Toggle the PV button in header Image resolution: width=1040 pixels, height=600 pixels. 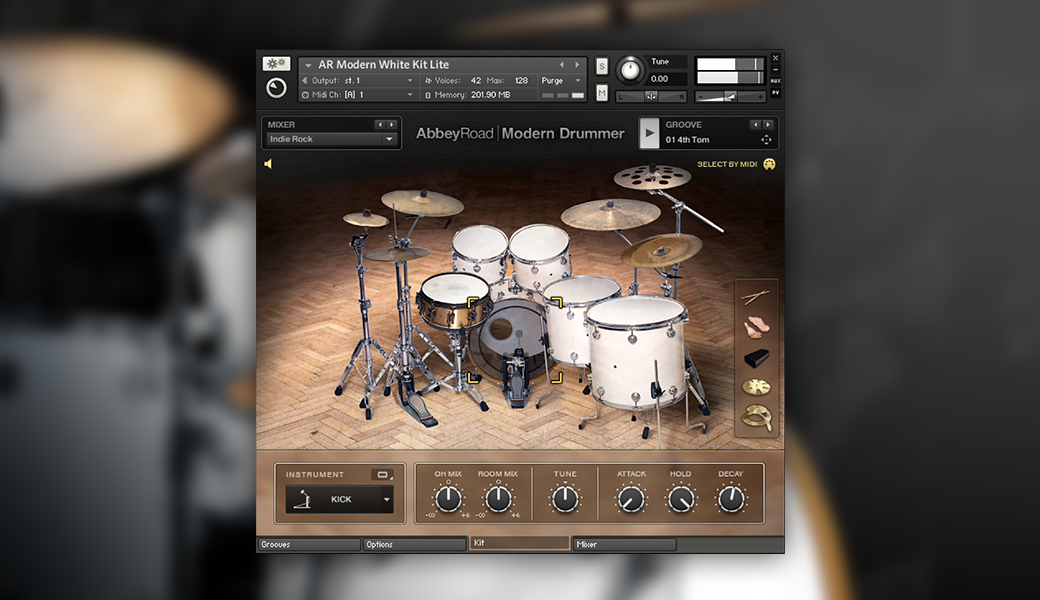(775, 93)
